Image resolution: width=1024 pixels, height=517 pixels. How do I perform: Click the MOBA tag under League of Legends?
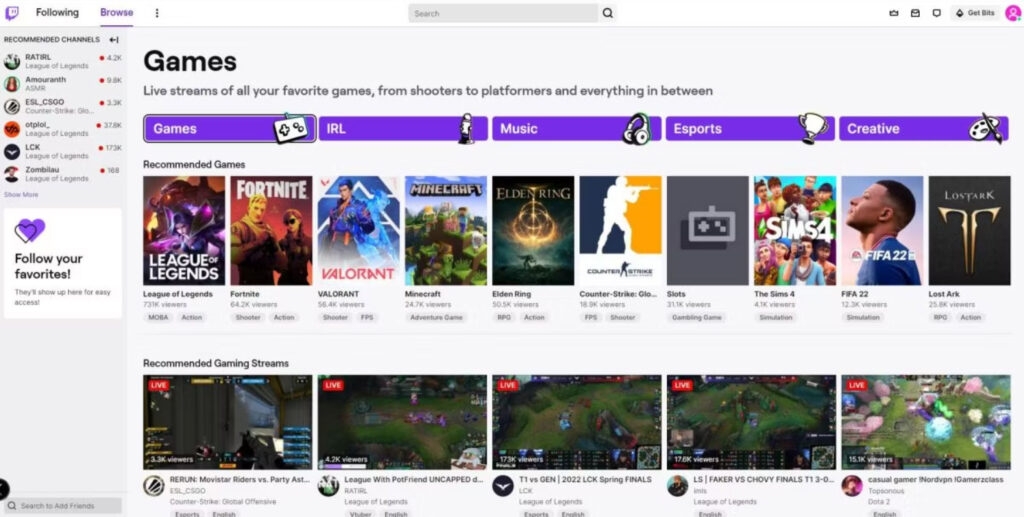coord(158,317)
